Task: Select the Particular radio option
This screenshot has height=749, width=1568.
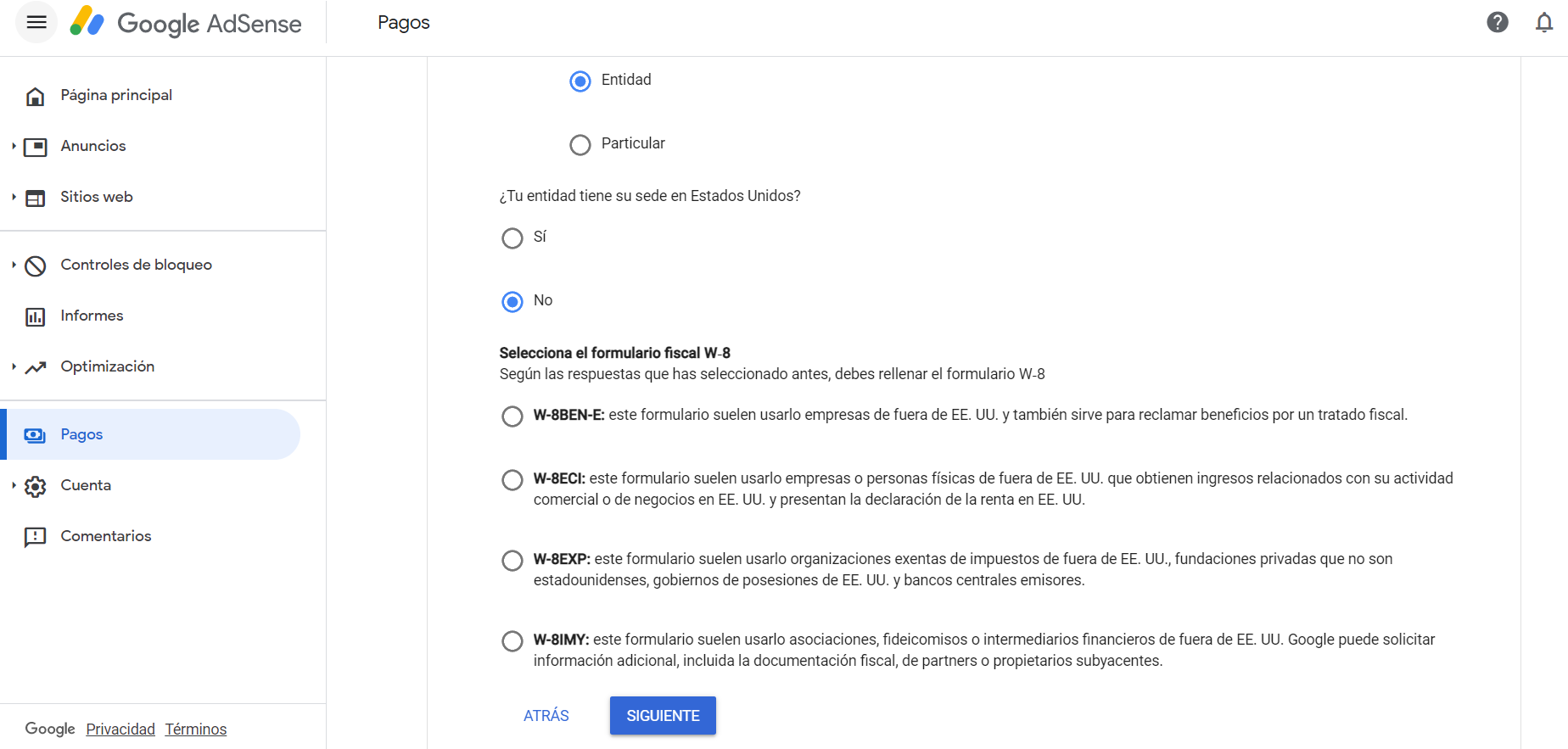Action: tap(580, 145)
